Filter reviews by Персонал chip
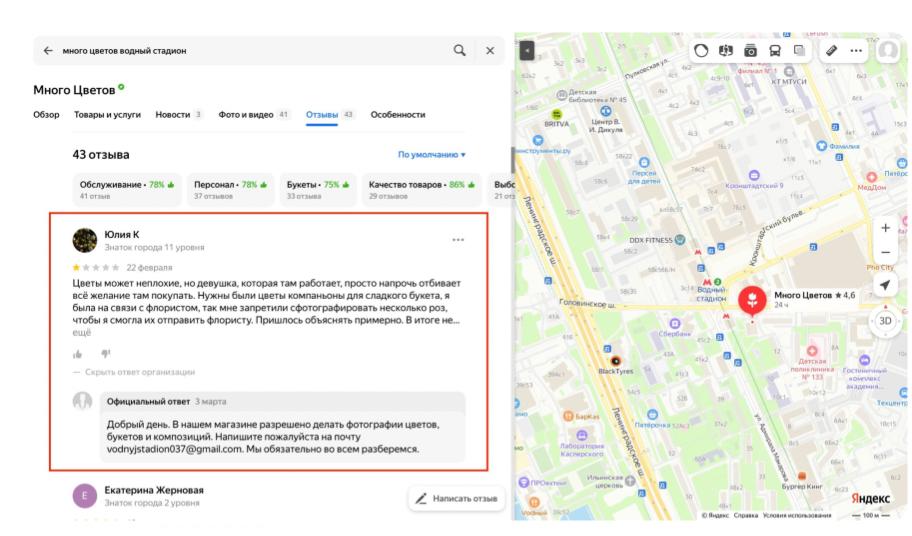Image resolution: width=912 pixels, height=536 pixels. point(230,190)
